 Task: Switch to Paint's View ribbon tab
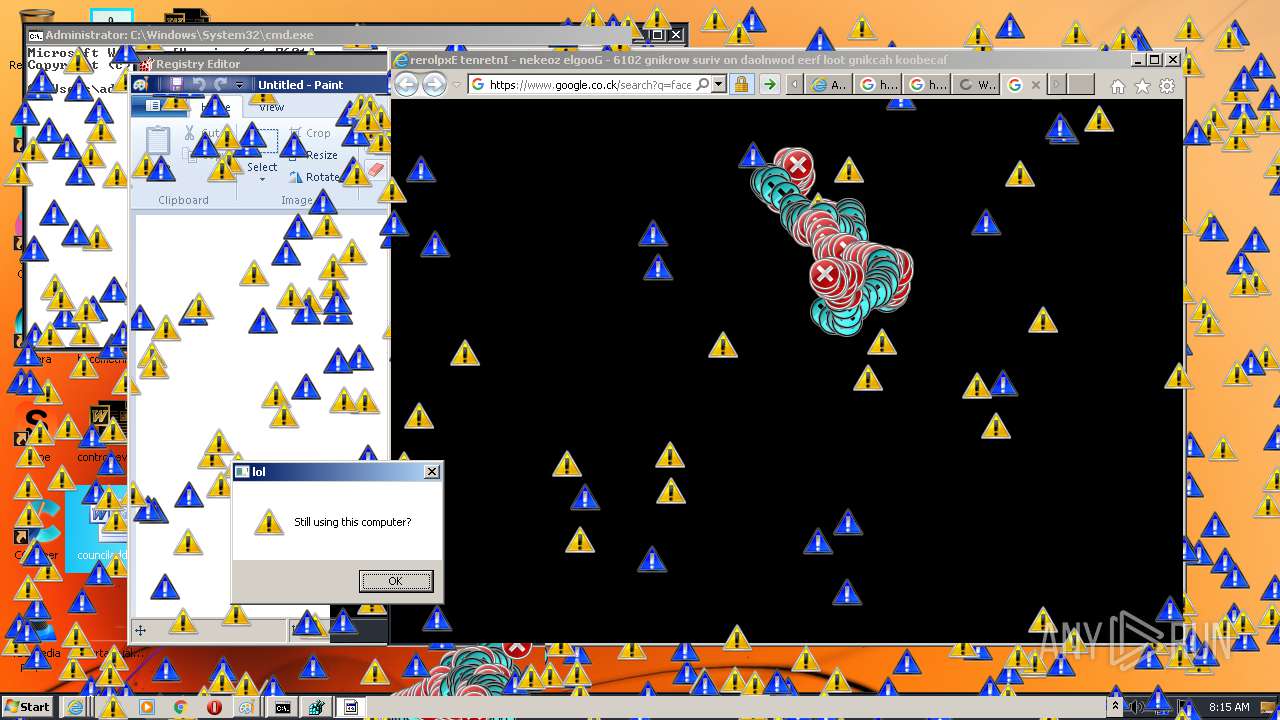pos(271,107)
